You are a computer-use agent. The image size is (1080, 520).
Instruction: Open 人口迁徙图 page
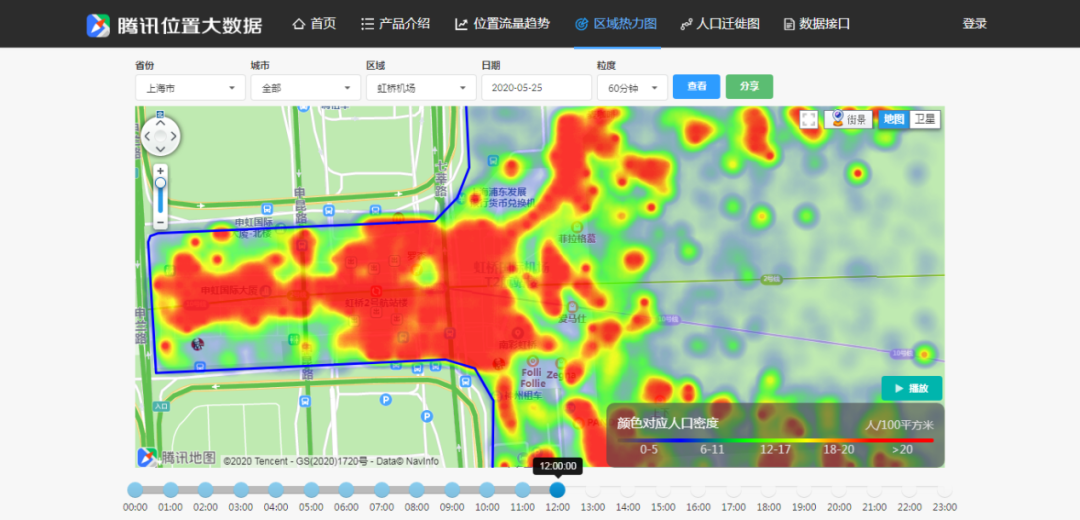coord(720,24)
